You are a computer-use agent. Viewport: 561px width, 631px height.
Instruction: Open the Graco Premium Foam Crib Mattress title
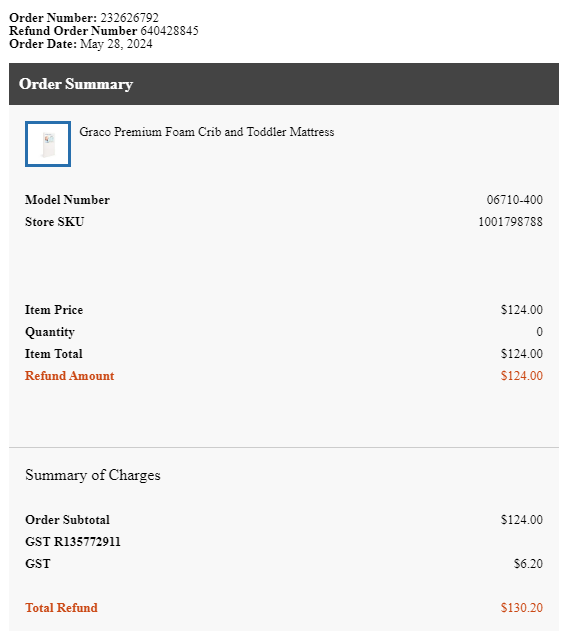coord(206,132)
